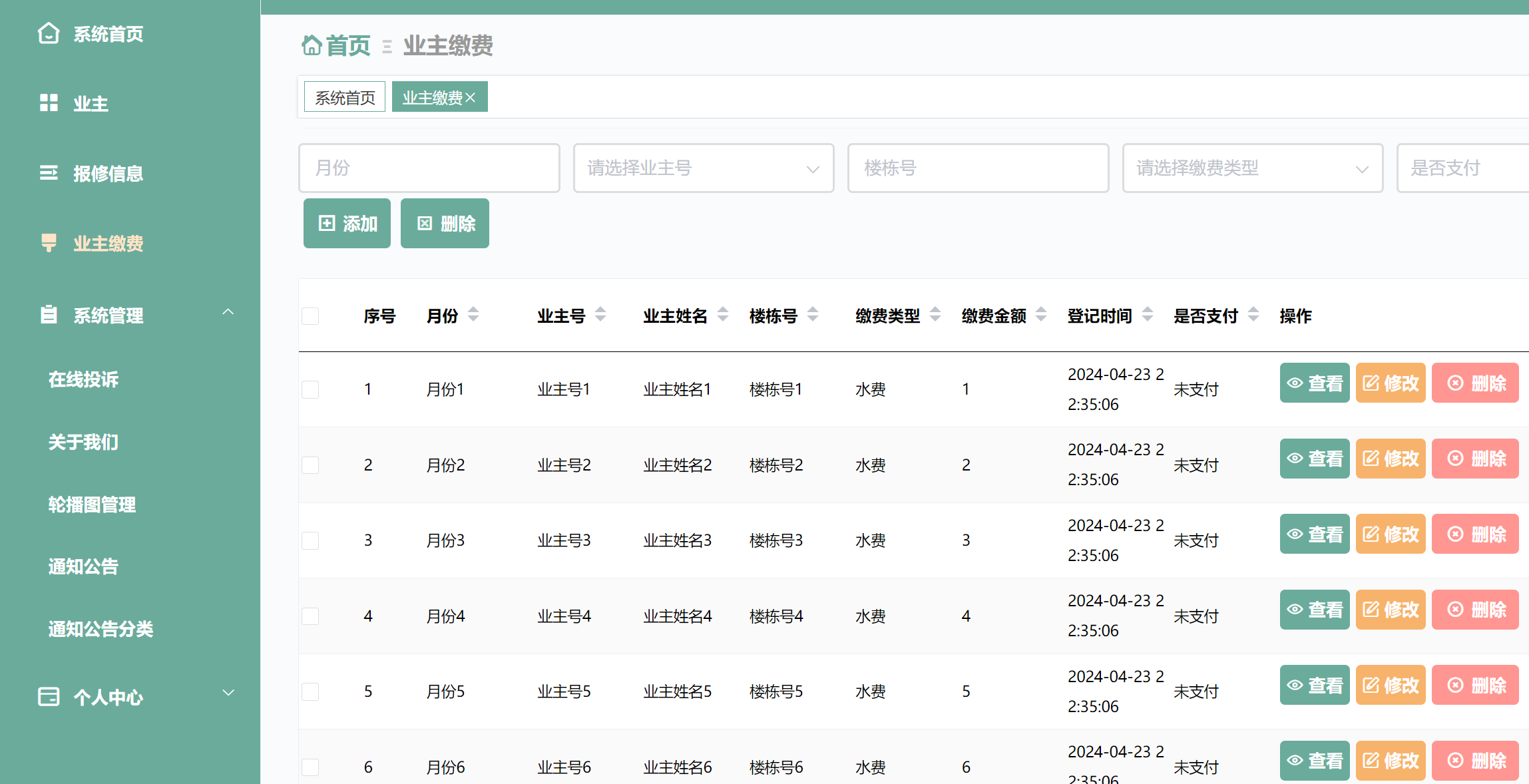
Task: Sort table by 月份 column arrows
Action: 473,314
